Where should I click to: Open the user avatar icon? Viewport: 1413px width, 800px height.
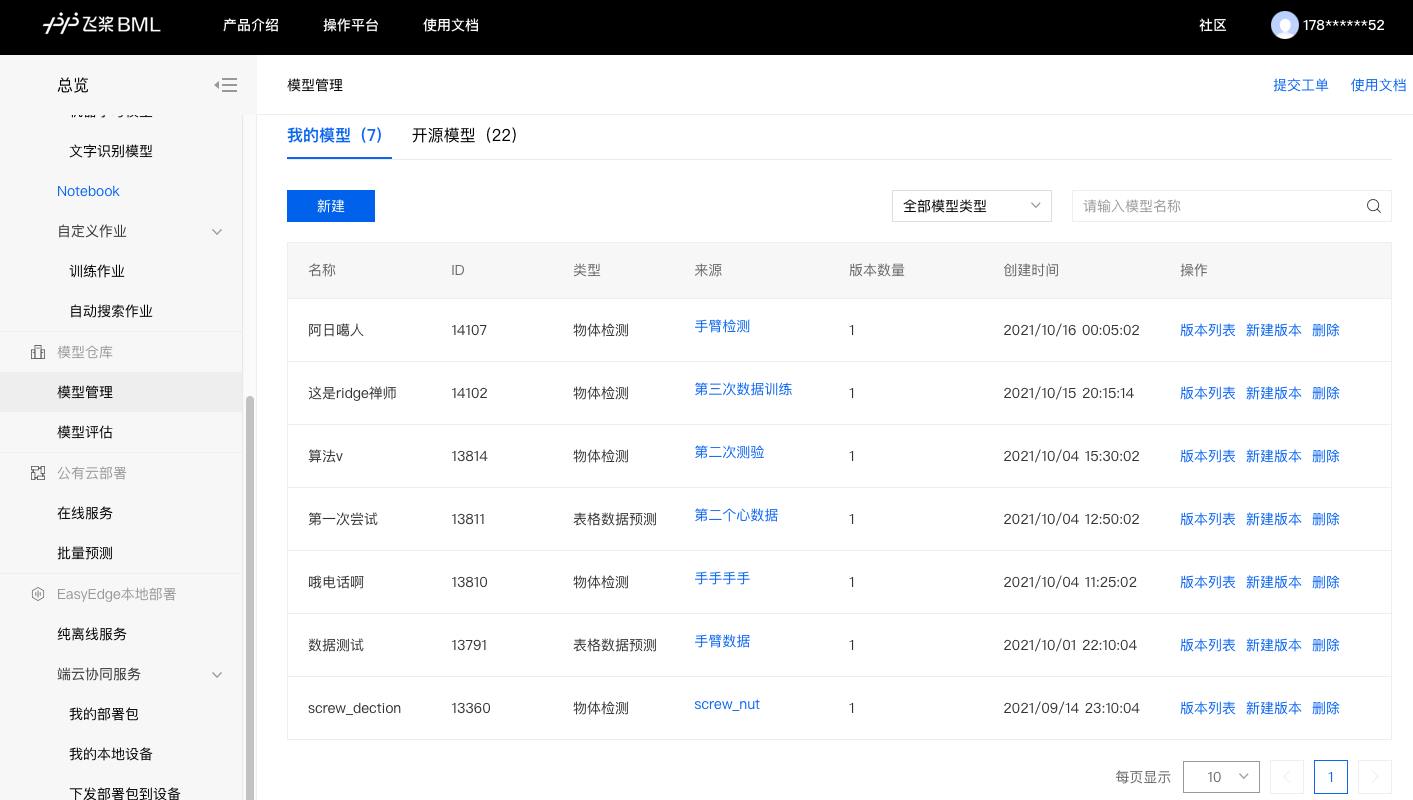tap(1284, 25)
